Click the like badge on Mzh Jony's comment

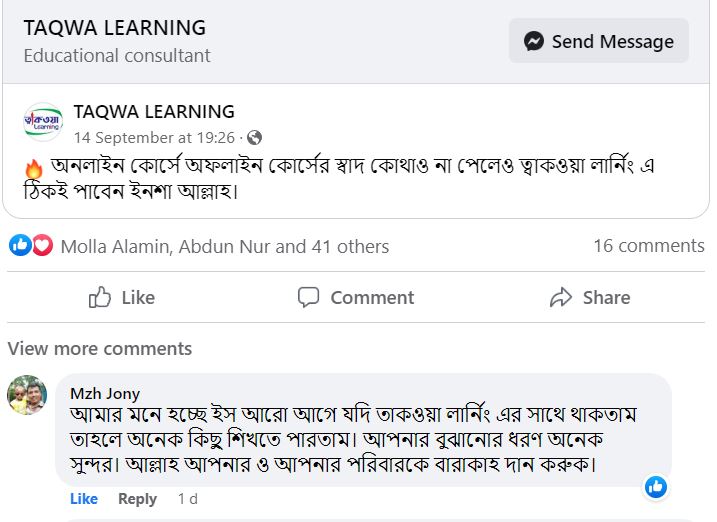click(x=656, y=486)
